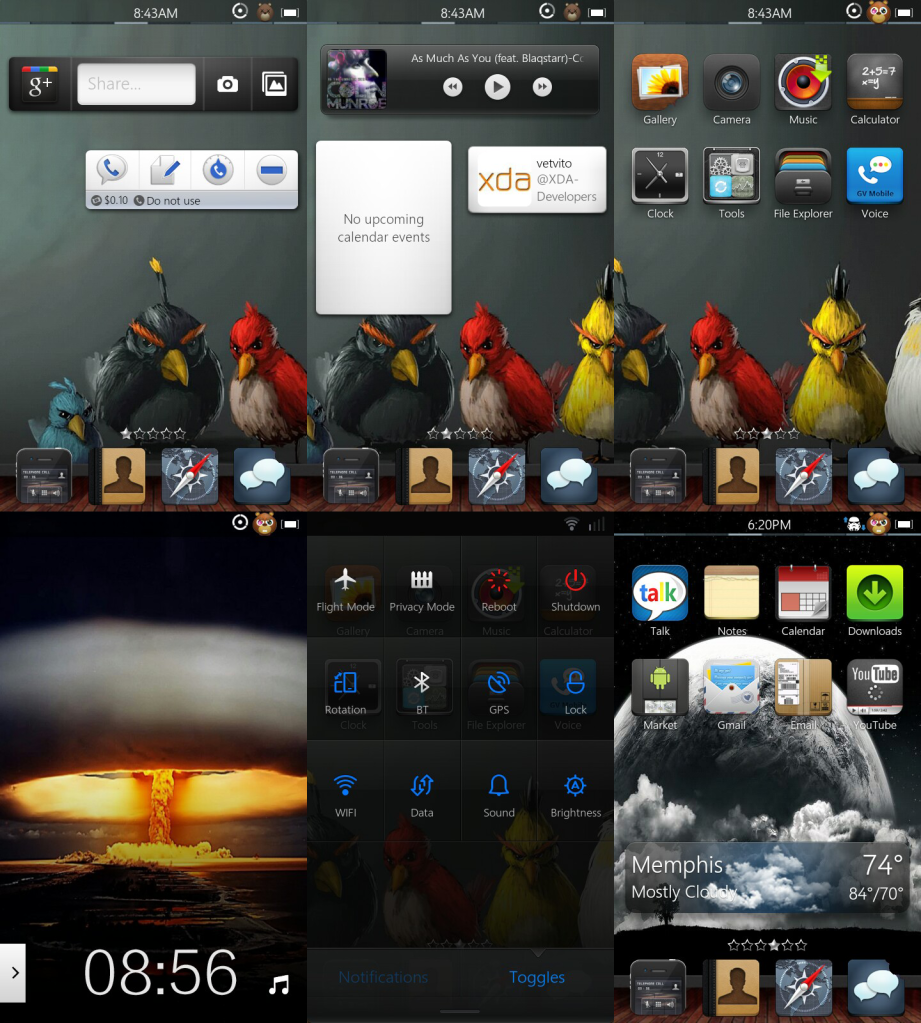Open the Tools folder icon

731,181
